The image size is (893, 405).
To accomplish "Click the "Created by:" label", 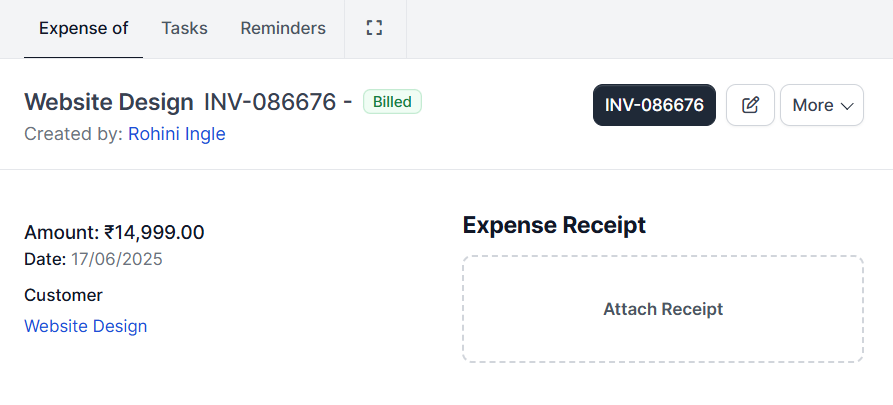I will pyautogui.click(x=74, y=133).
